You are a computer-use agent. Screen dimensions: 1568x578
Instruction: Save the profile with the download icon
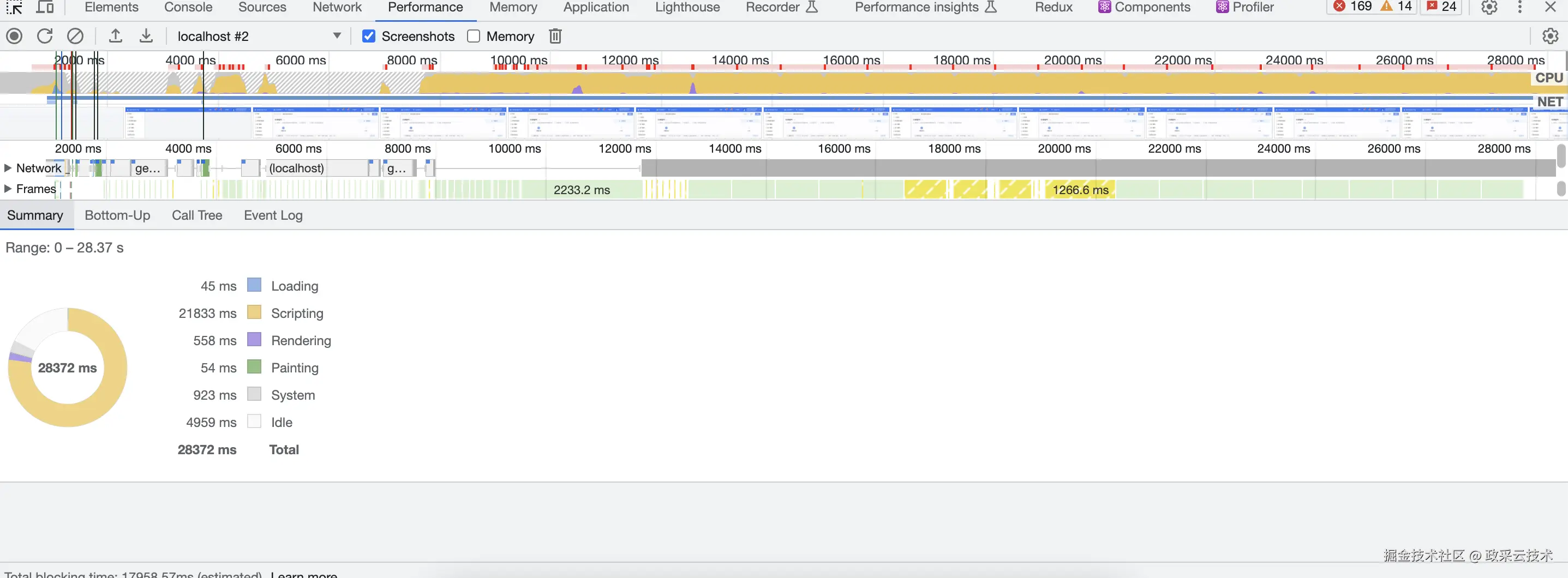(146, 36)
